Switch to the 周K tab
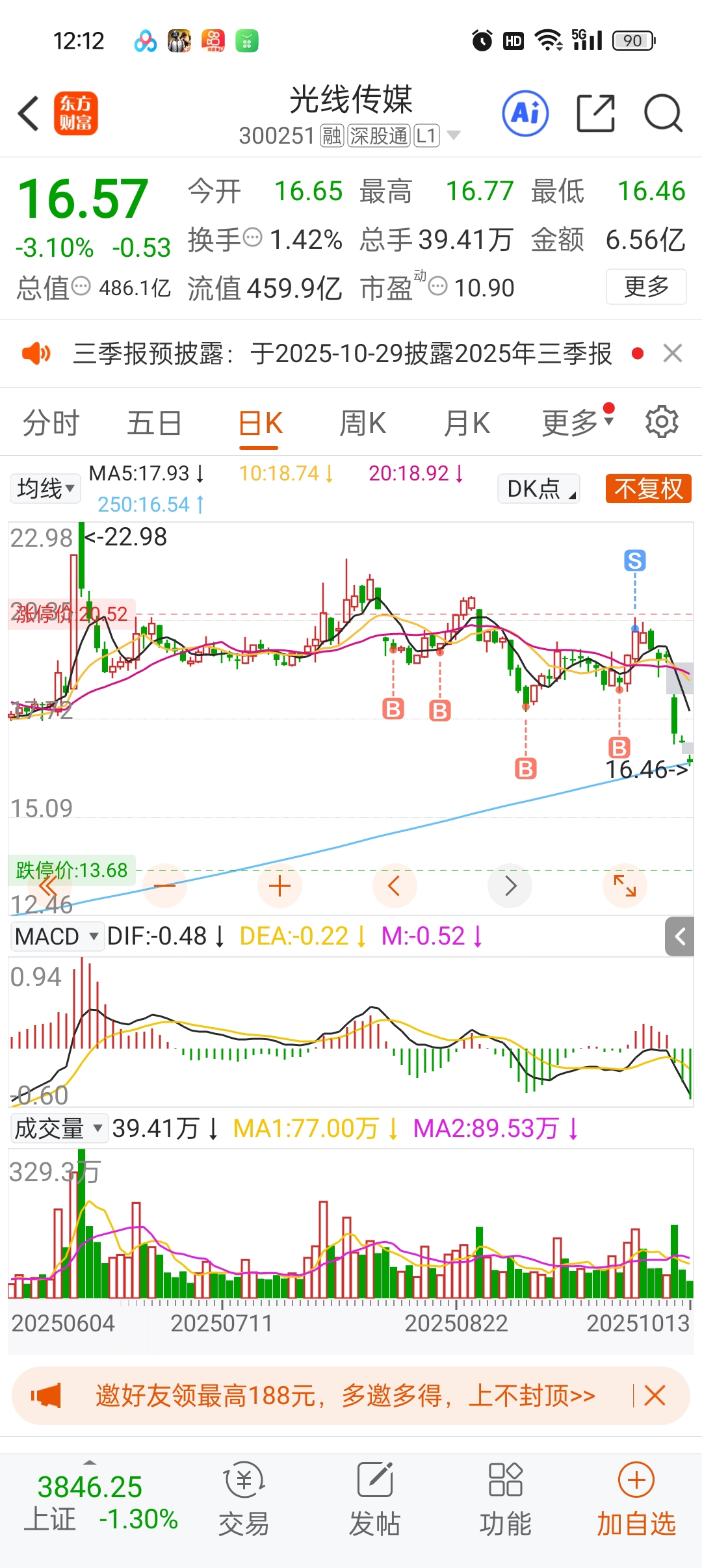 click(363, 423)
